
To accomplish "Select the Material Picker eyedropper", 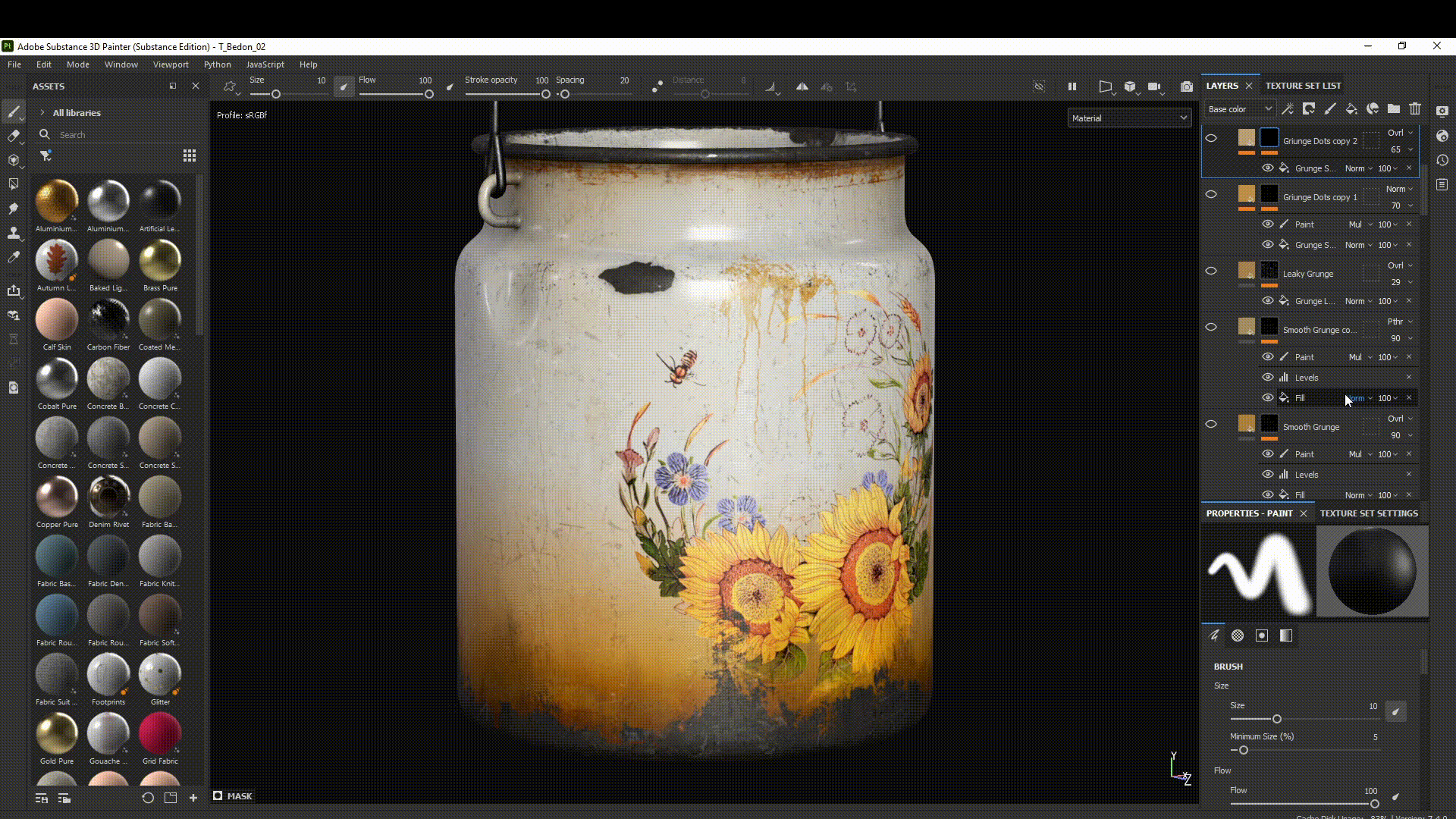I will (x=13, y=258).
